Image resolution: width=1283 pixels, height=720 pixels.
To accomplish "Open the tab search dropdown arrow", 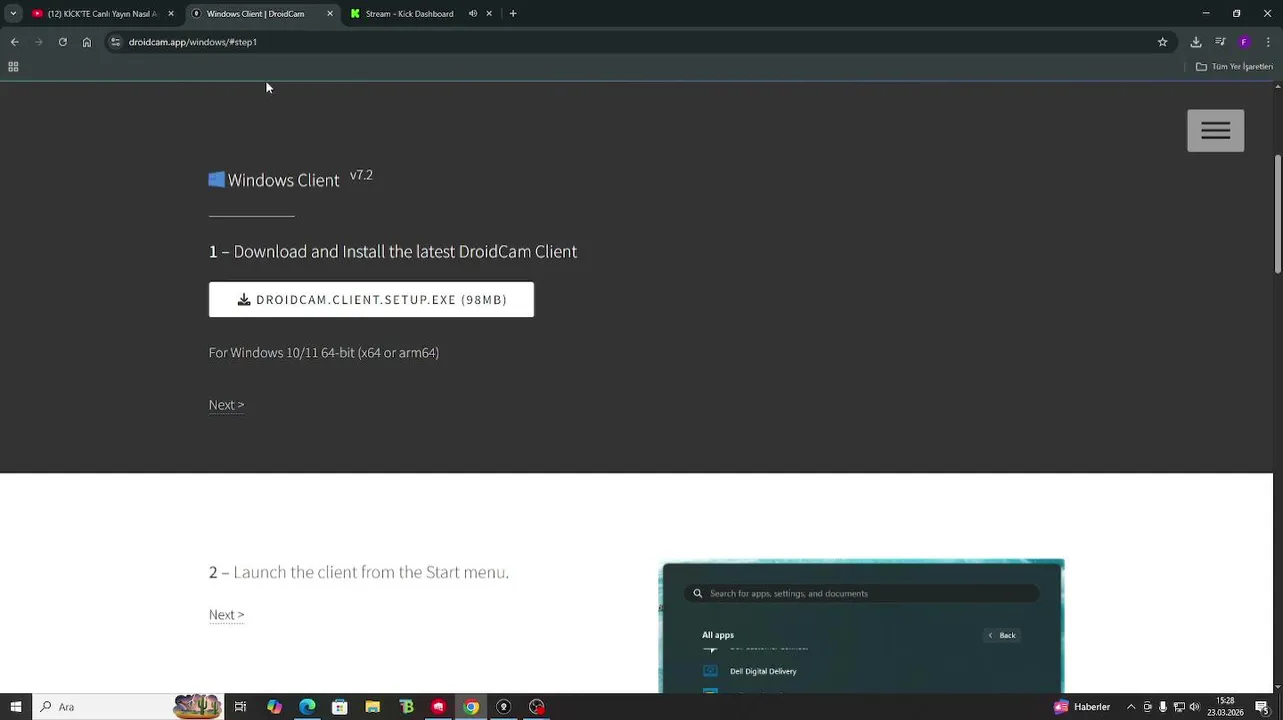I will point(13,14).
